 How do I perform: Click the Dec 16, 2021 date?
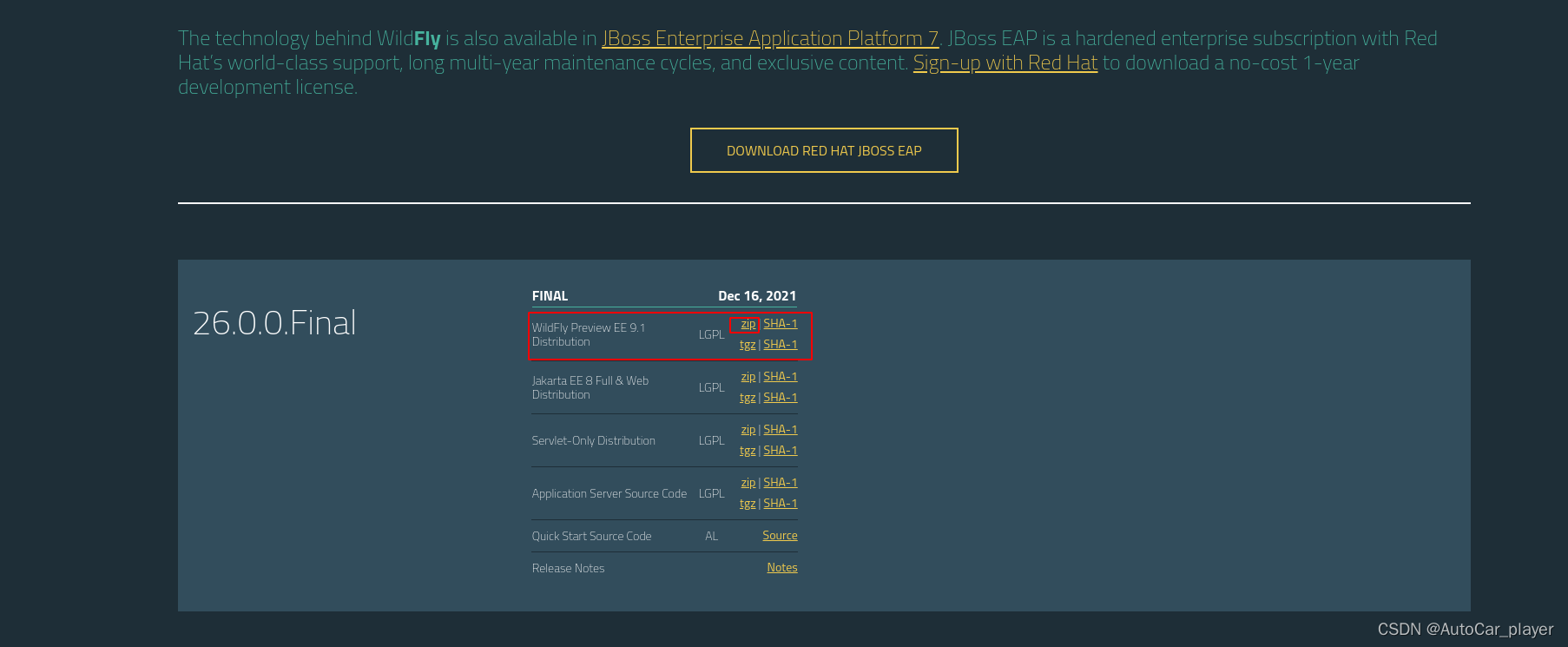click(x=757, y=296)
